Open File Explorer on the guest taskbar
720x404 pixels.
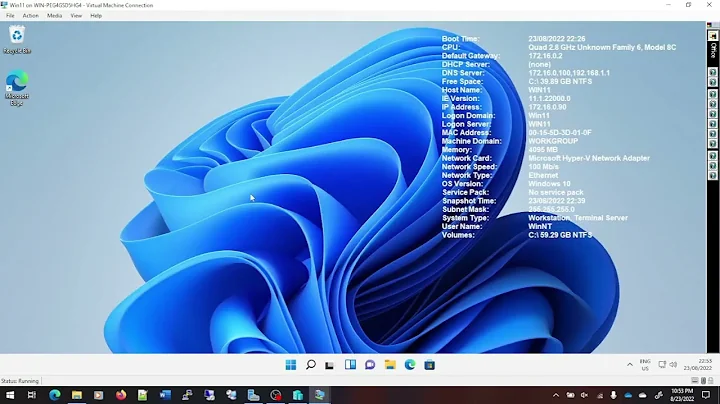coord(390,365)
